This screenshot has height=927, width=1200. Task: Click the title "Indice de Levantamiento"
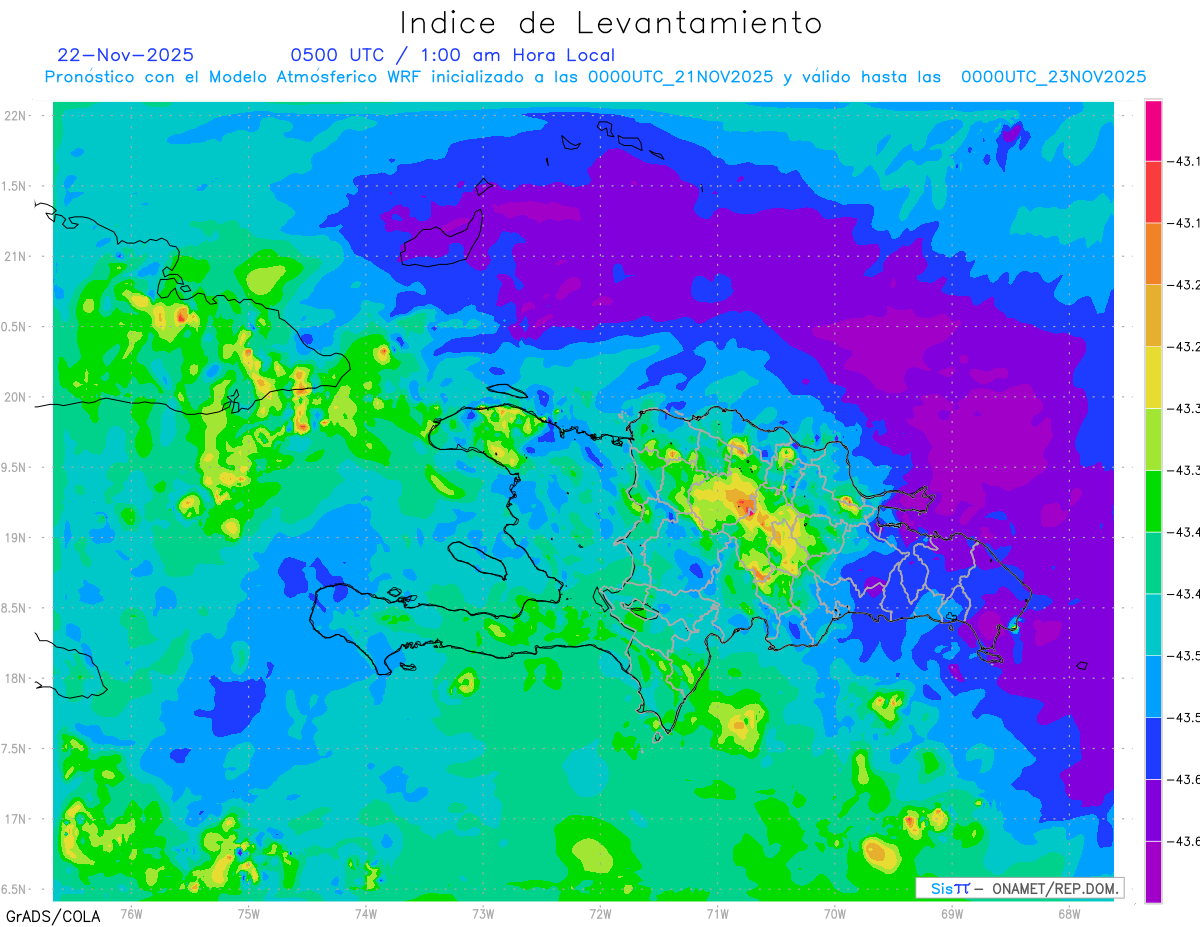[x=610, y=23]
